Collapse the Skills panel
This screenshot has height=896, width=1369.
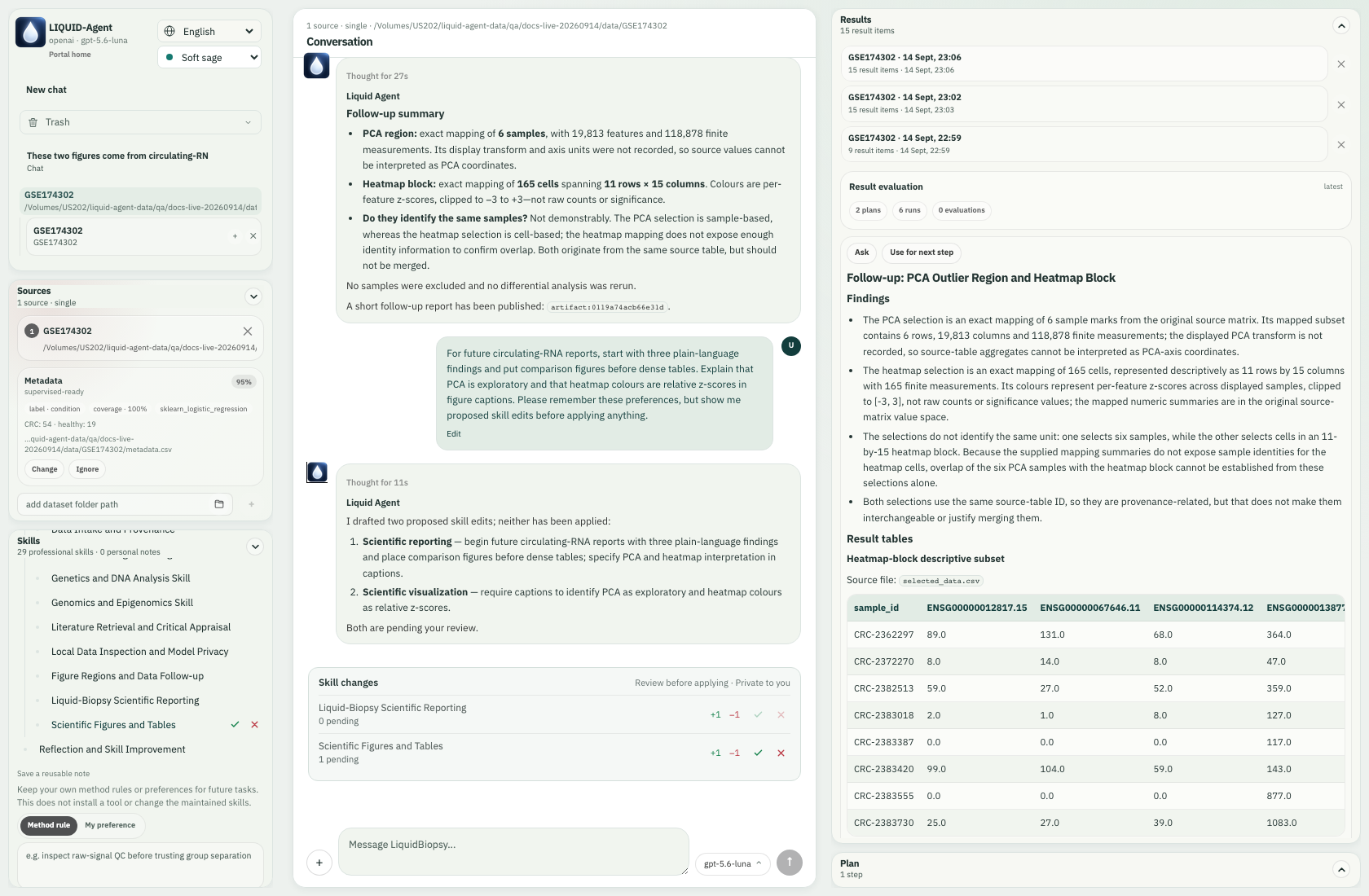coord(255,547)
